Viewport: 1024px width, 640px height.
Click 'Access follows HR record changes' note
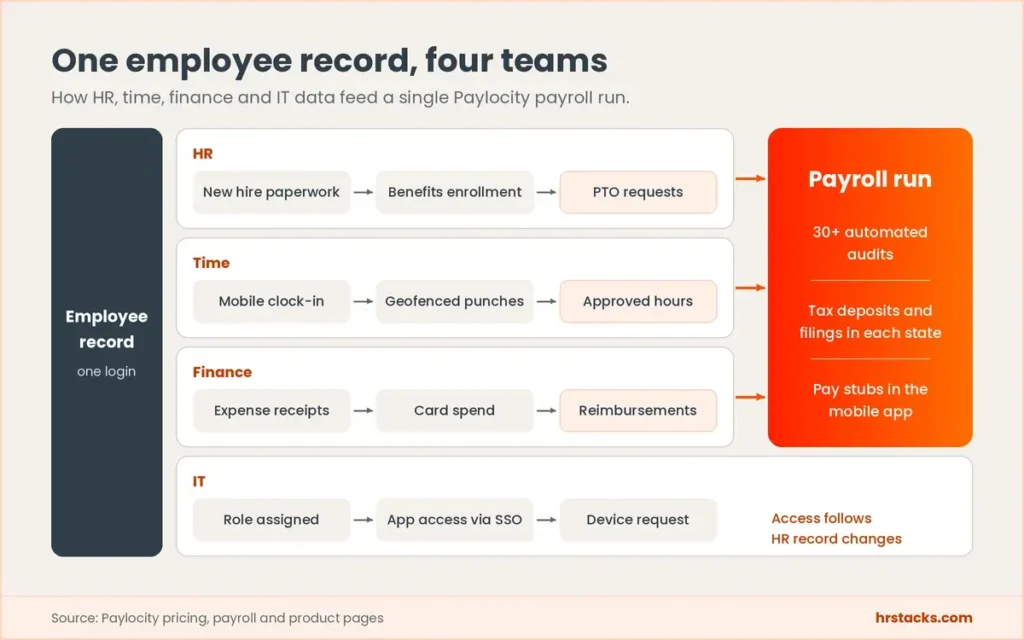point(837,528)
